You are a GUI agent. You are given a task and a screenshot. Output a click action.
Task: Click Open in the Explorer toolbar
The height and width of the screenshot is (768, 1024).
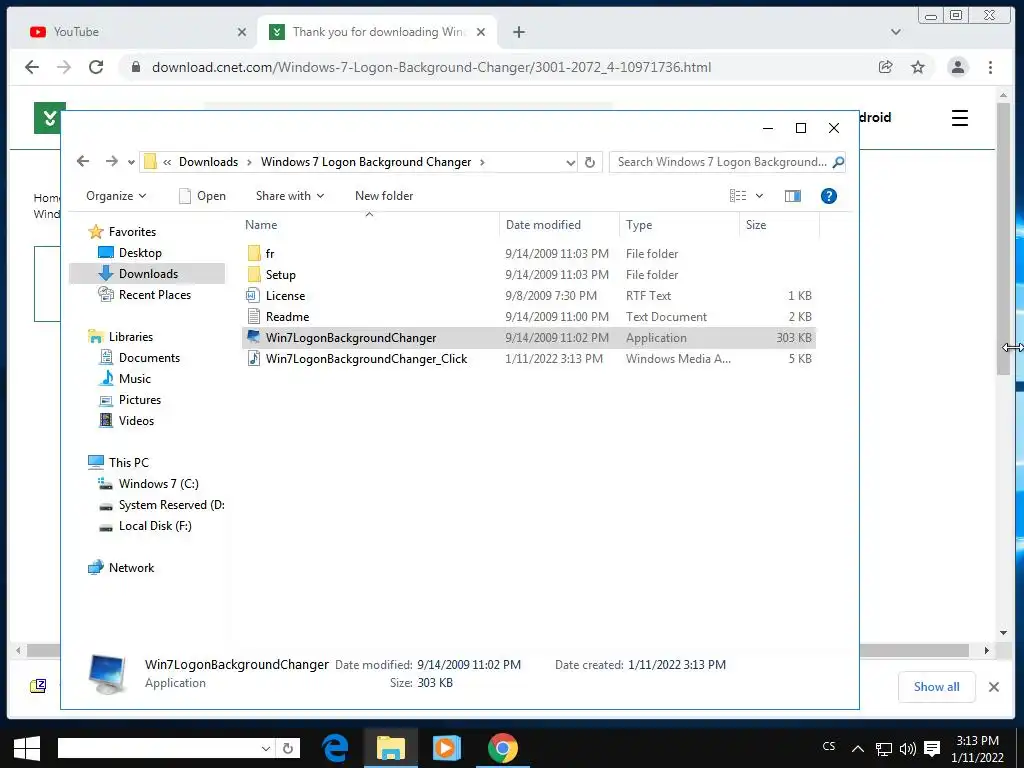pos(202,196)
